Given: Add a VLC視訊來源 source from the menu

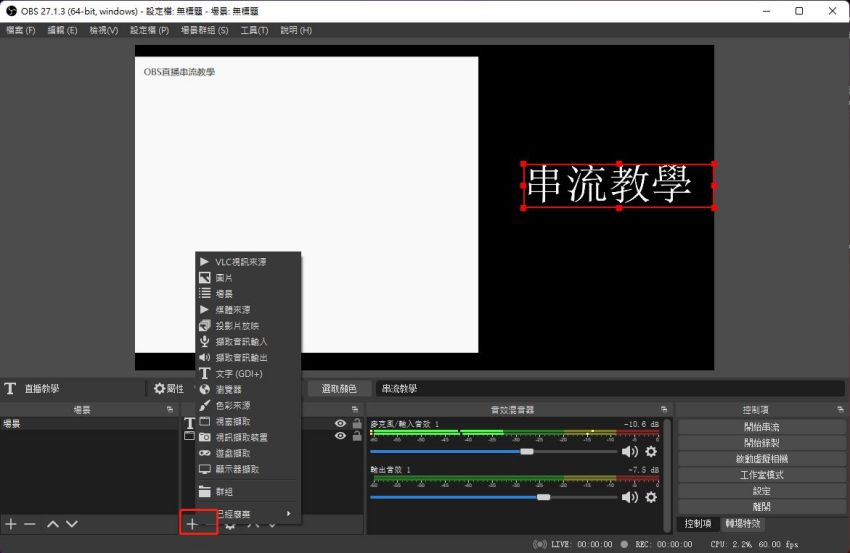Looking at the screenshot, I should click(248, 262).
